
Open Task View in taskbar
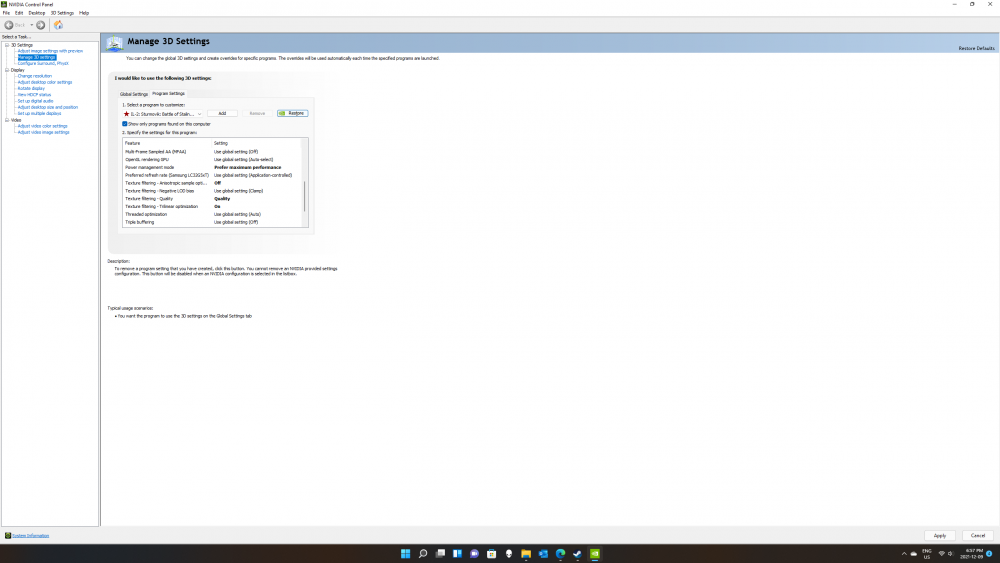point(440,553)
